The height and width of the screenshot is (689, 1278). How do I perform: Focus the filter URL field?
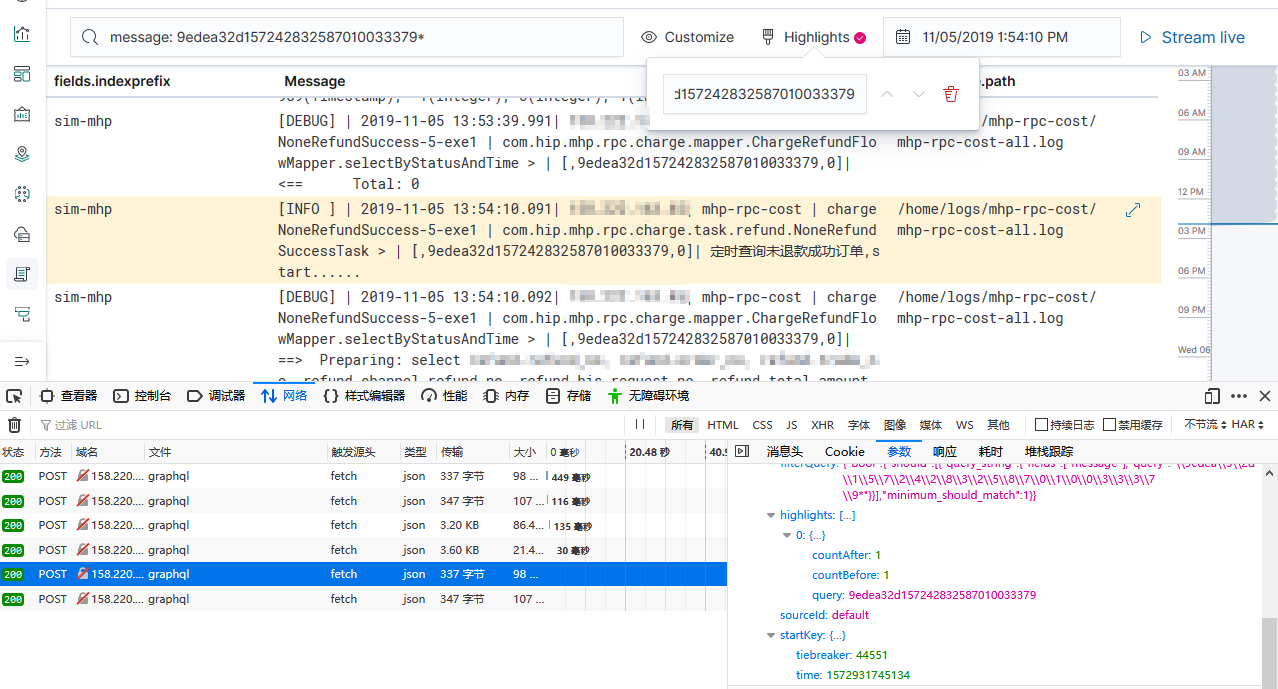tap(330, 425)
